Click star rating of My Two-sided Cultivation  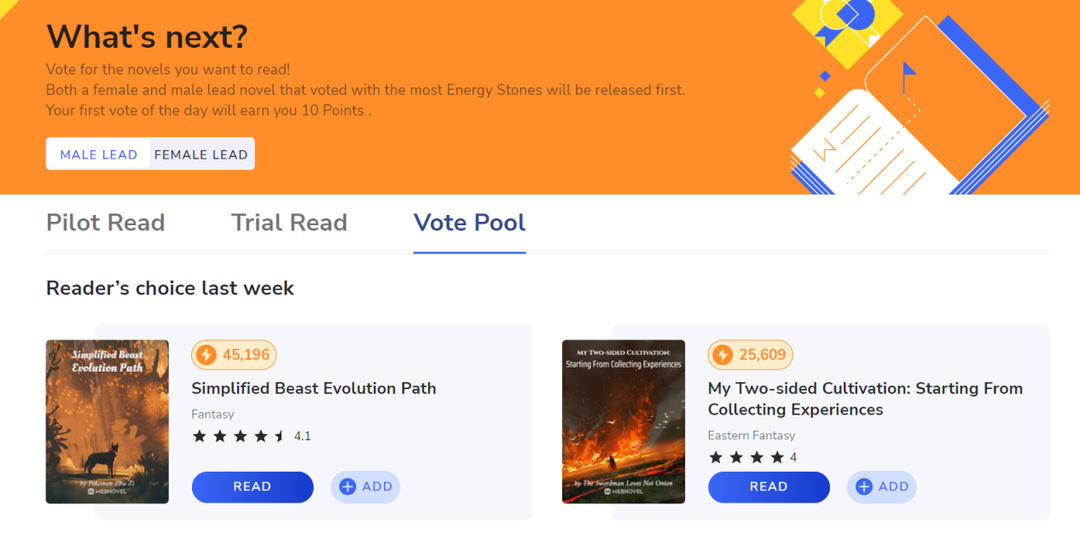click(x=746, y=457)
